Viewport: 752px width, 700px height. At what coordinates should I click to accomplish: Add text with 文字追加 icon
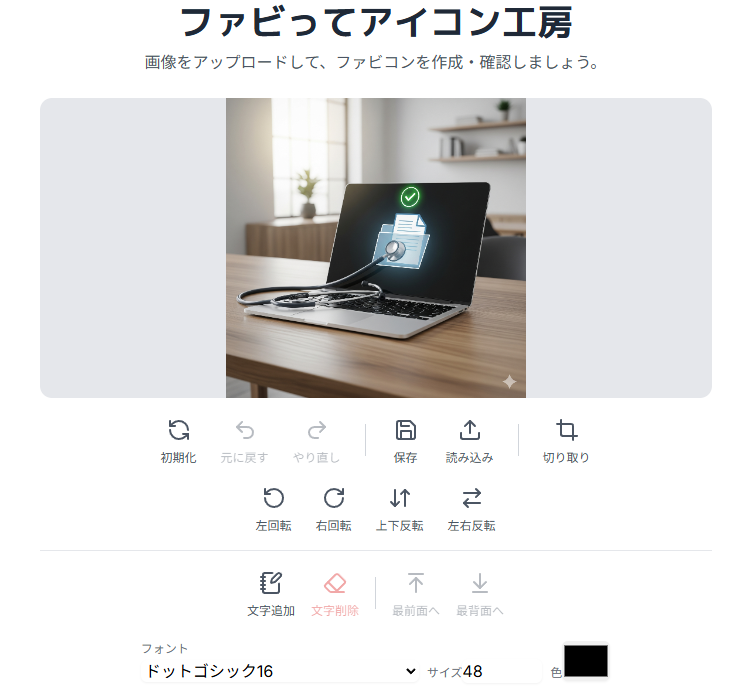pyautogui.click(x=271, y=583)
